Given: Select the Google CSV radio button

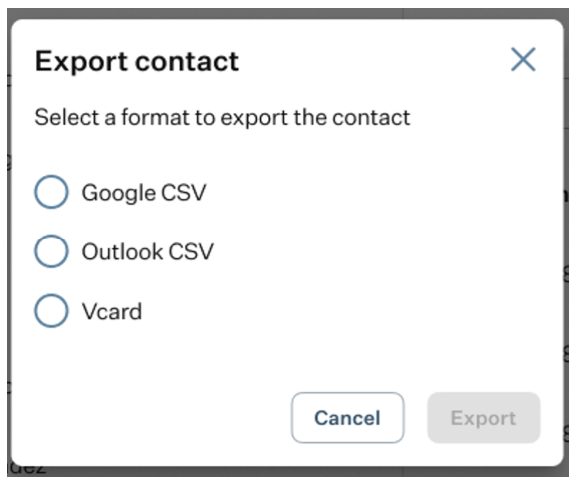Looking at the screenshot, I should tap(51, 192).
